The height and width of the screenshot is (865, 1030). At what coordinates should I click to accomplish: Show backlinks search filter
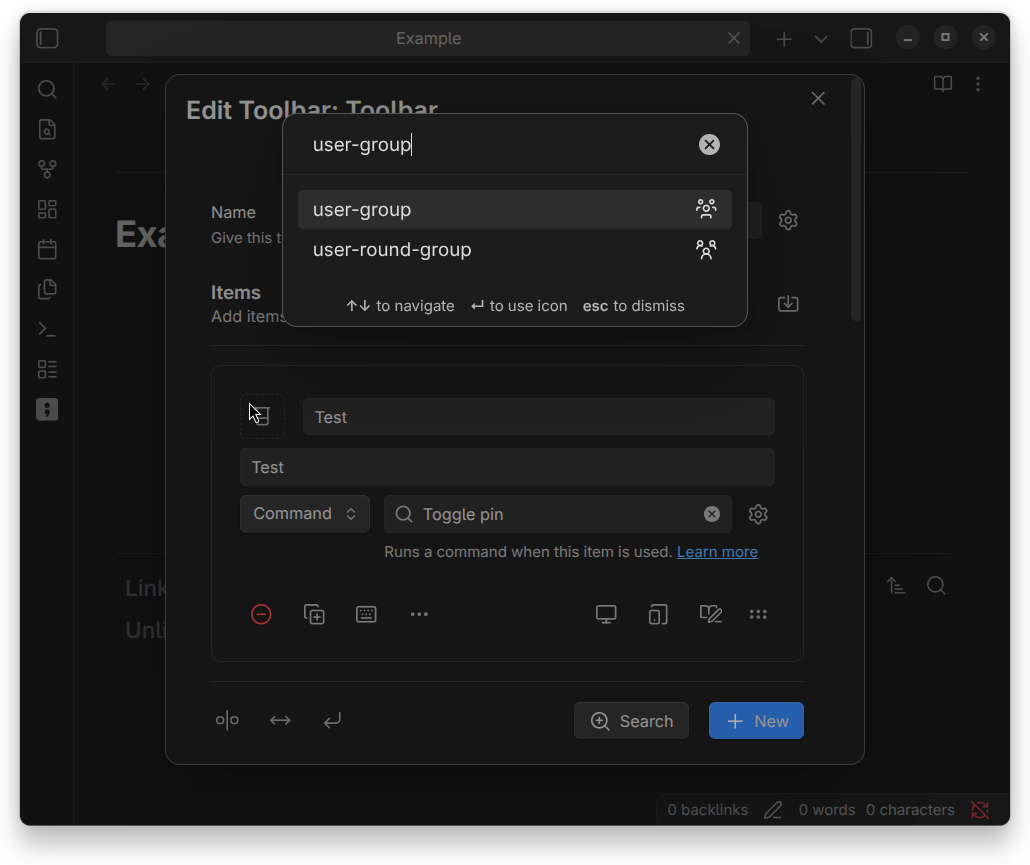[936, 585]
